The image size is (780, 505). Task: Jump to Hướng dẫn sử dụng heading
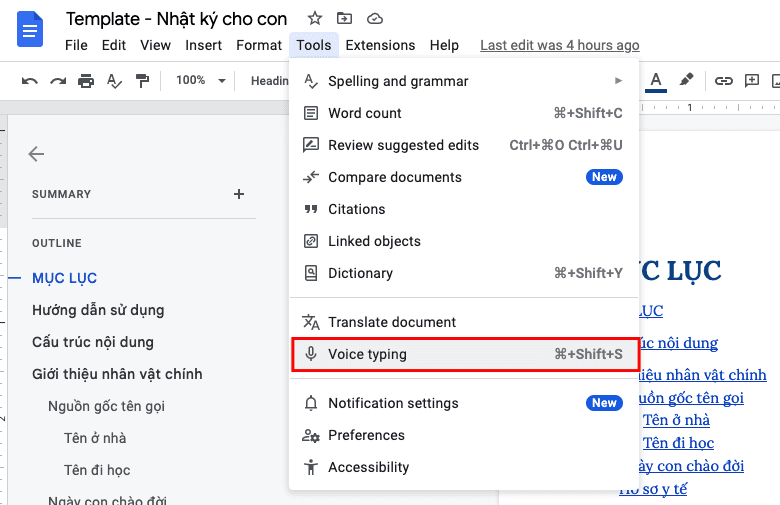pyautogui.click(x=98, y=310)
